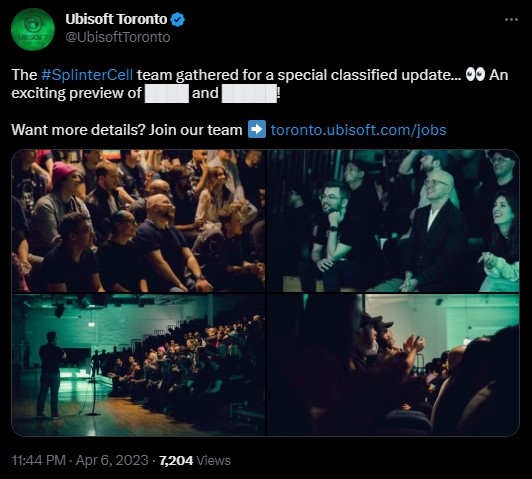The width and height of the screenshot is (532, 479).
Task: Click the bald man in black blazer
Action: pyautogui.click(x=433, y=231)
